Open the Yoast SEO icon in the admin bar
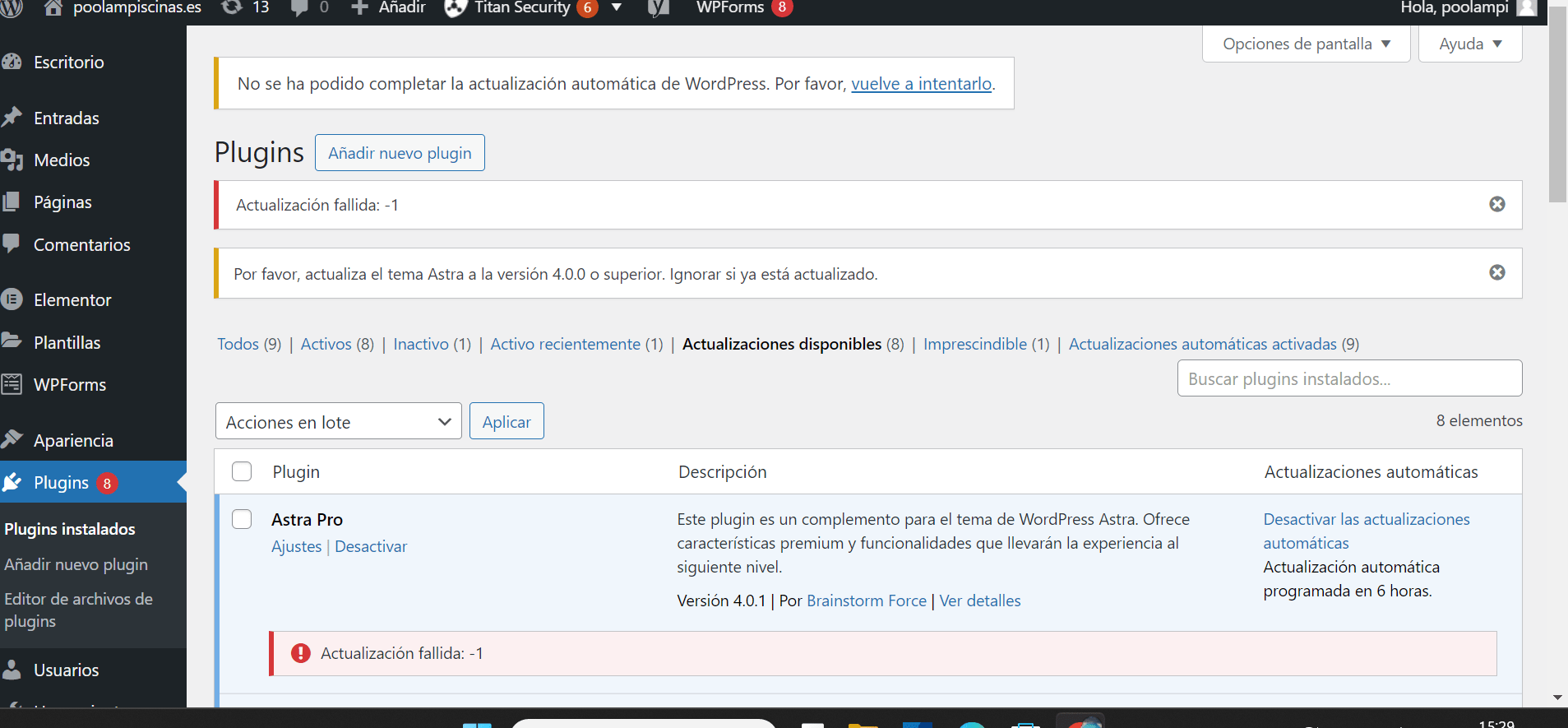This screenshot has width=1568, height=728. point(658,7)
